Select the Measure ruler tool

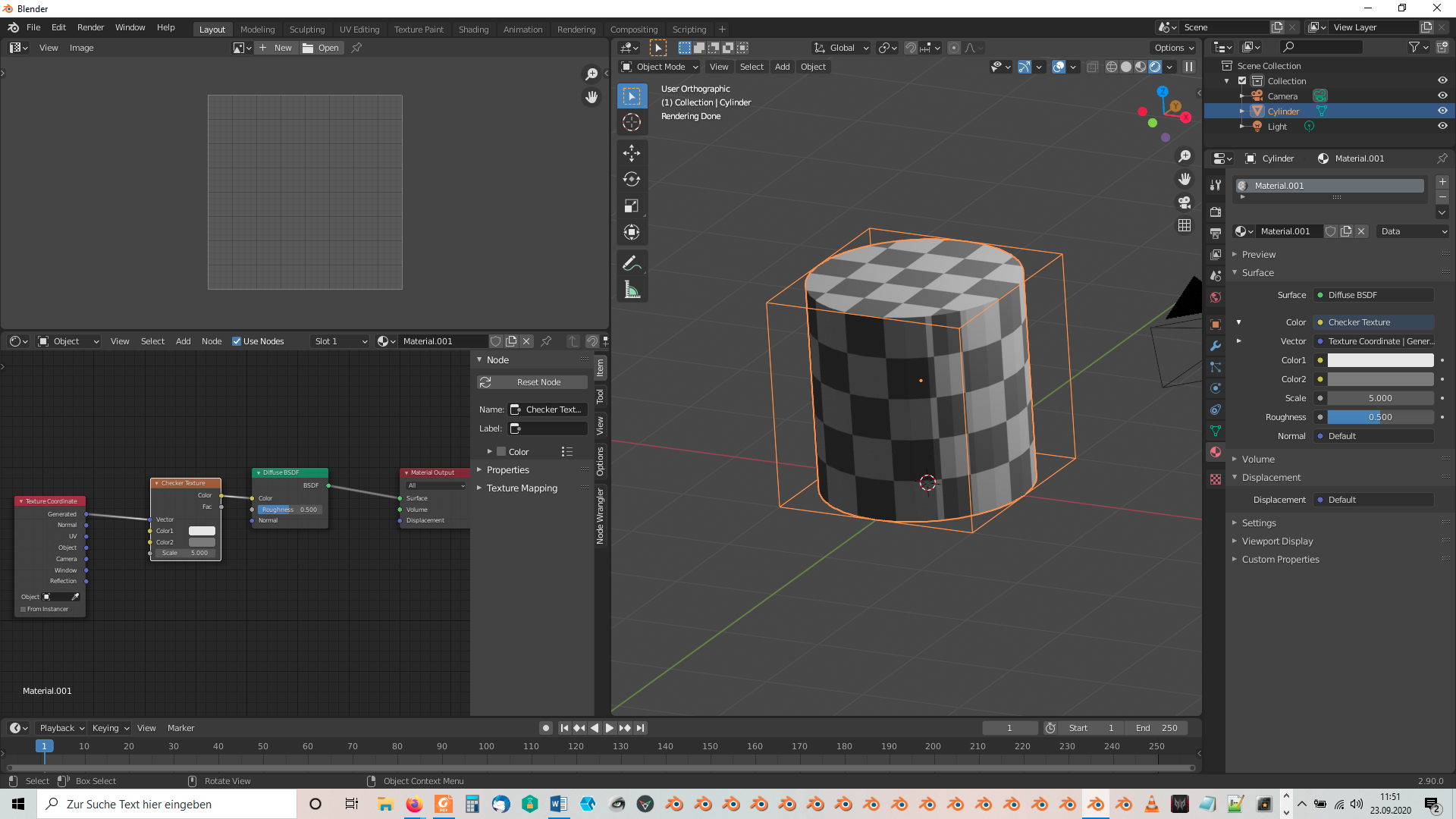tap(631, 290)
